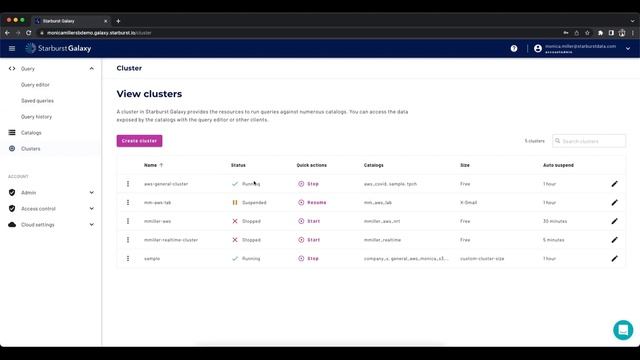This screenshot has width=640, height=360.
Task: Edit sample cluster with pencil icon
Action: (614, 259)
